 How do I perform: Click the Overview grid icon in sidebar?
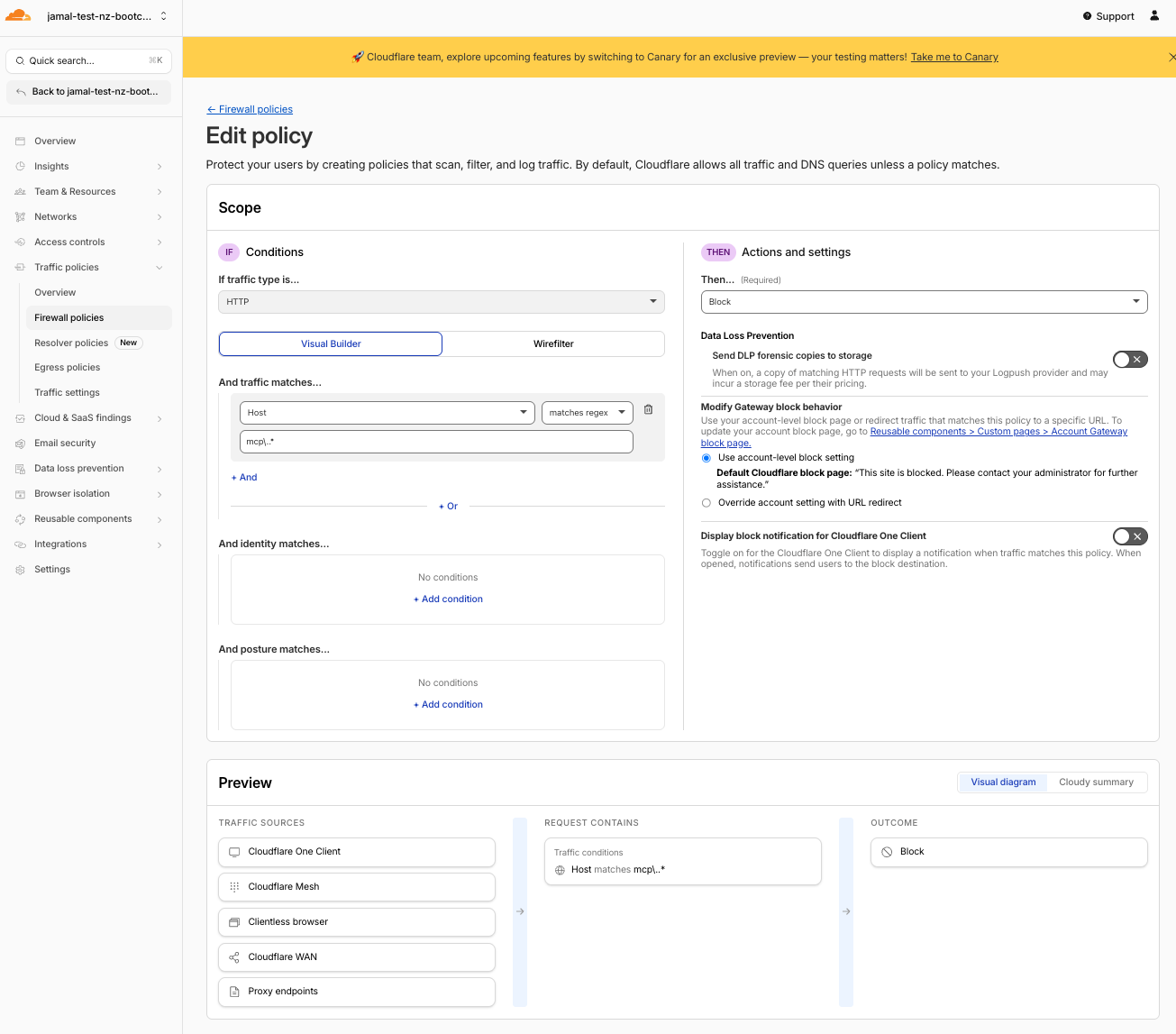(20, 142)
